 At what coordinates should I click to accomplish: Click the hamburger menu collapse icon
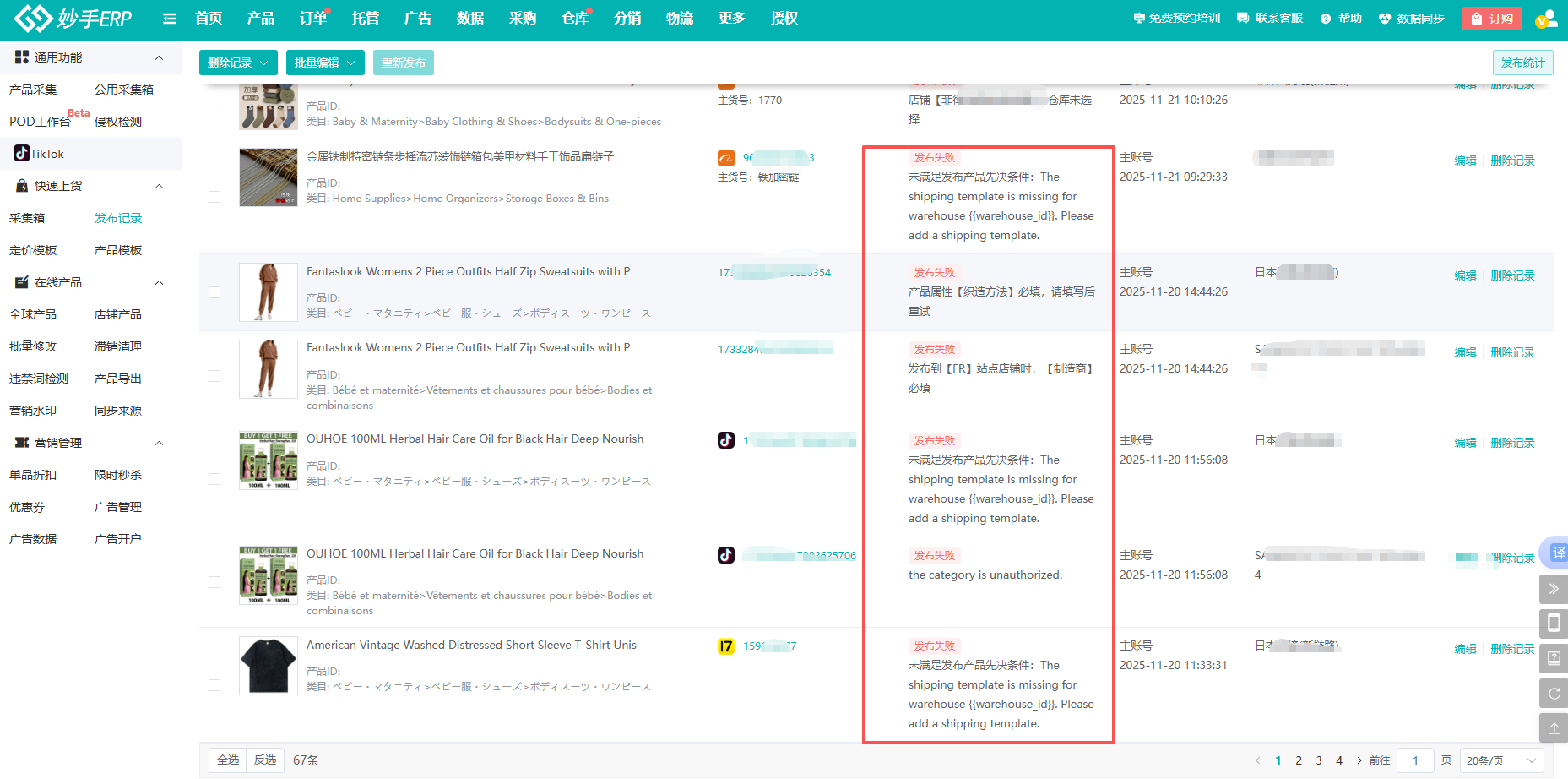(170, 19)
